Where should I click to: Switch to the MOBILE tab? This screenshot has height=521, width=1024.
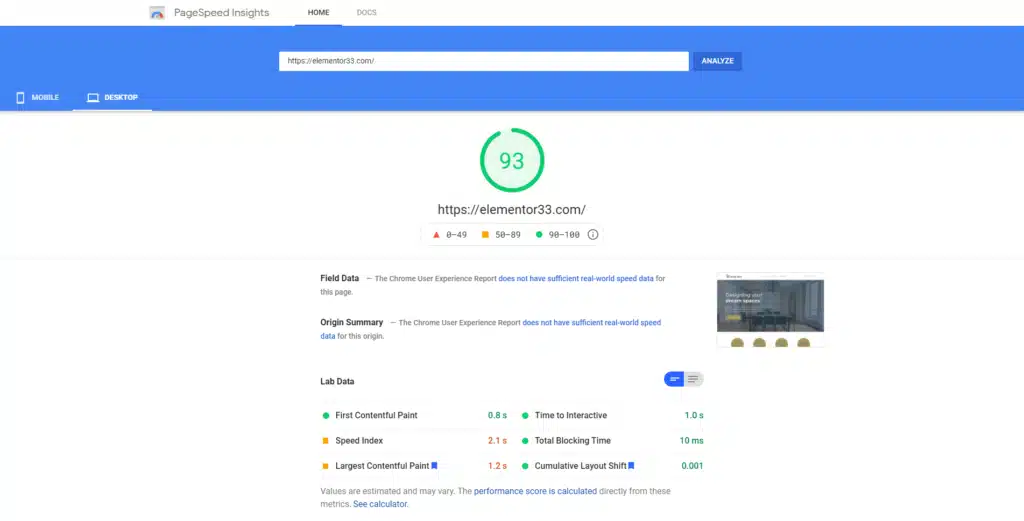(37, 97)
